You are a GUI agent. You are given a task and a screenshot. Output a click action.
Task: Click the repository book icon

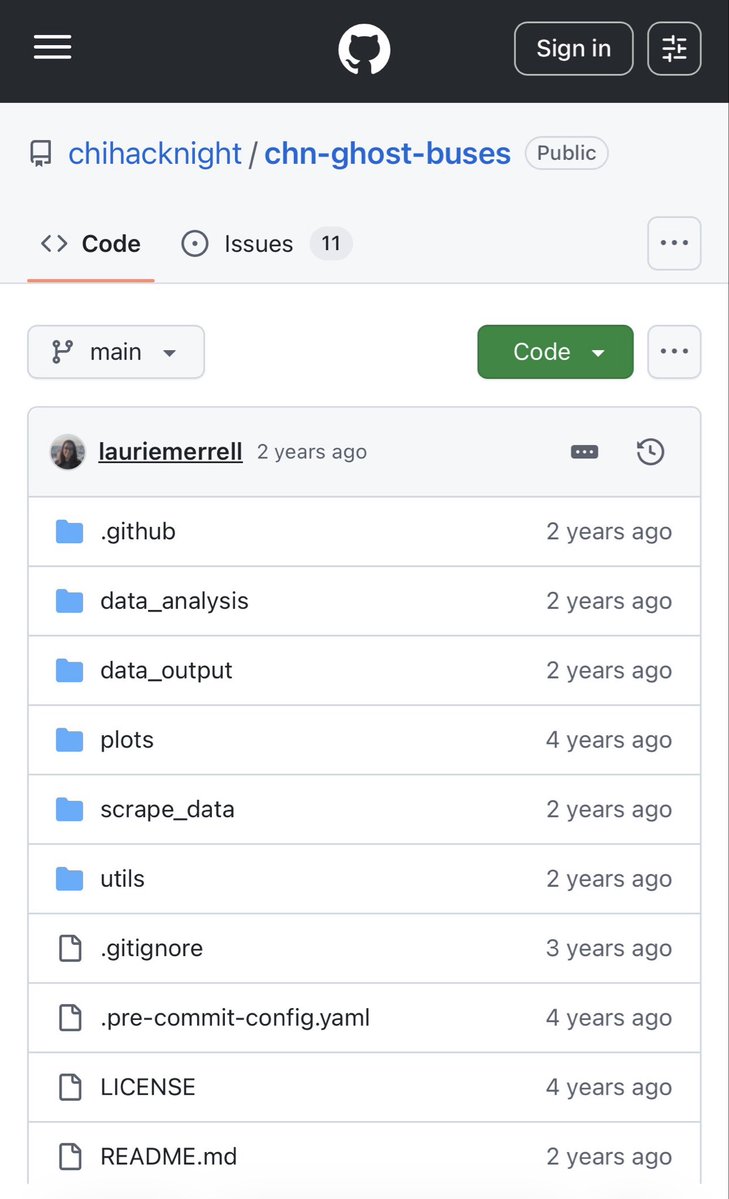tap(41, 154)
